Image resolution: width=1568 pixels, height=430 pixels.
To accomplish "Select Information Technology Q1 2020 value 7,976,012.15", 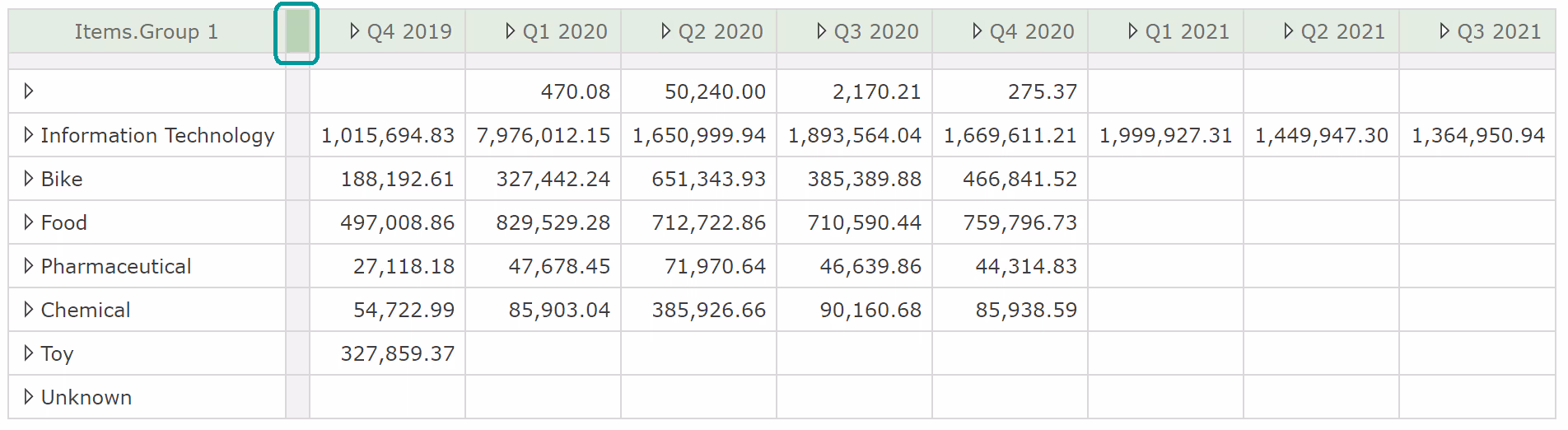I will 544,135.
